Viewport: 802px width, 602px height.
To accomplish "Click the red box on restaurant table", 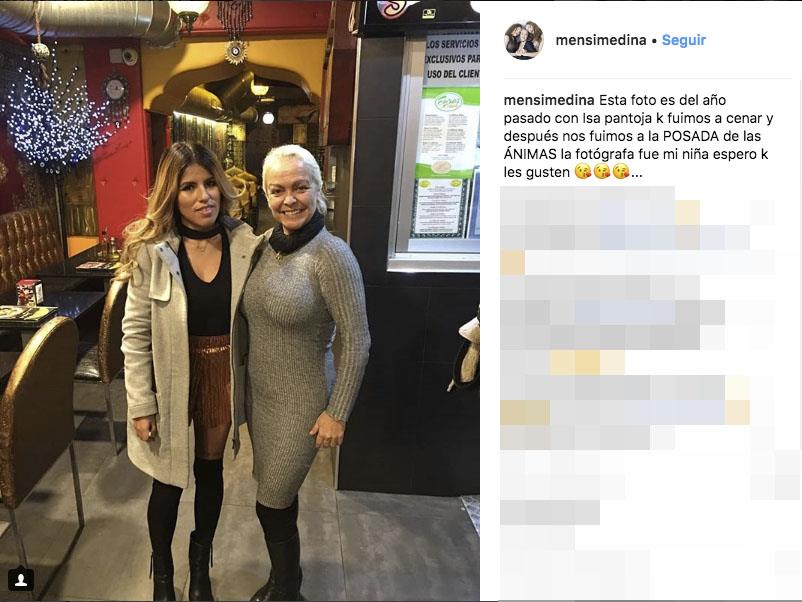I will [29, 292].
